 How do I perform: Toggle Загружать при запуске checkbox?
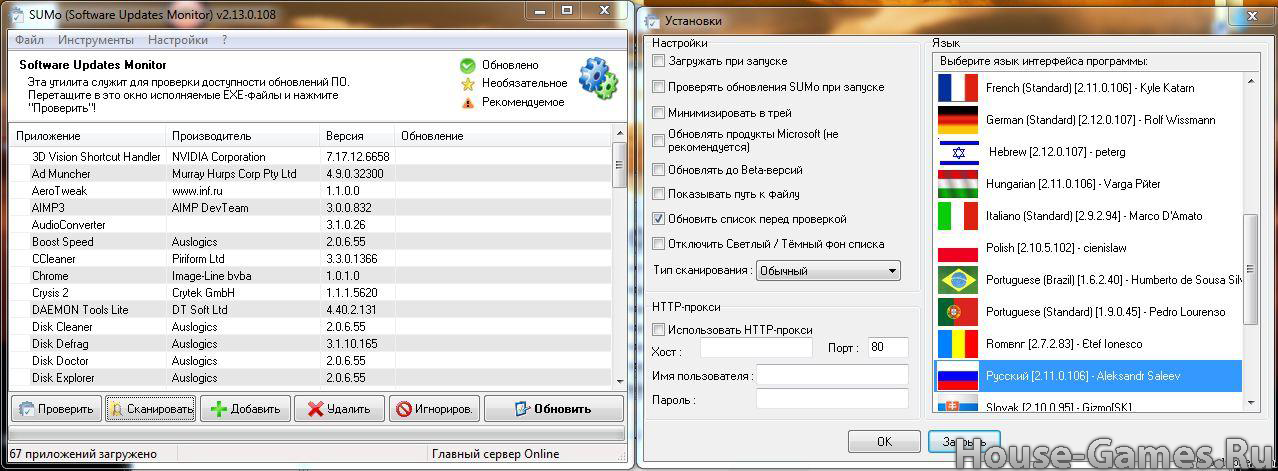tap(658, 61)
